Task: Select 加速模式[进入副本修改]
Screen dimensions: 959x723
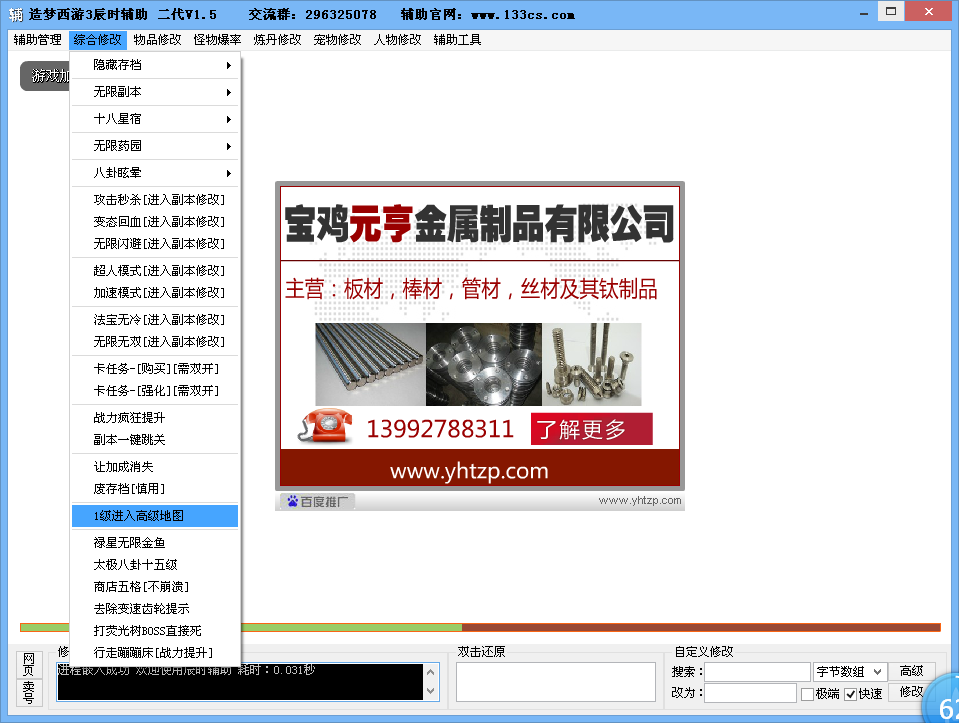Action: pos(155,292)
